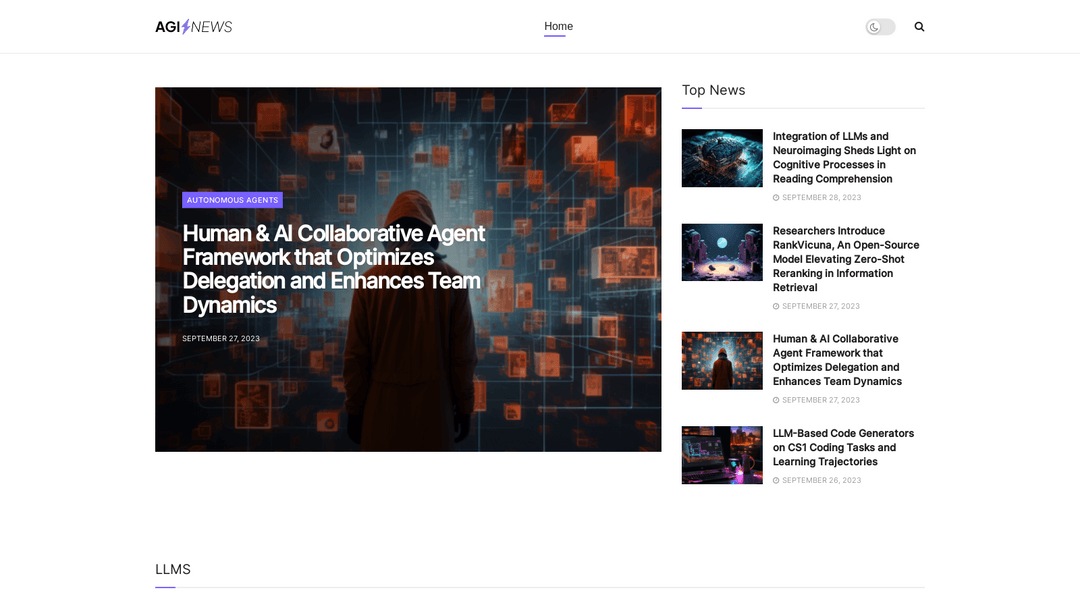Viewport: 1080px width, 608px height.
Task: Open the LLMs and Neuroimaging article thumbnail
Action: point(722,158)
